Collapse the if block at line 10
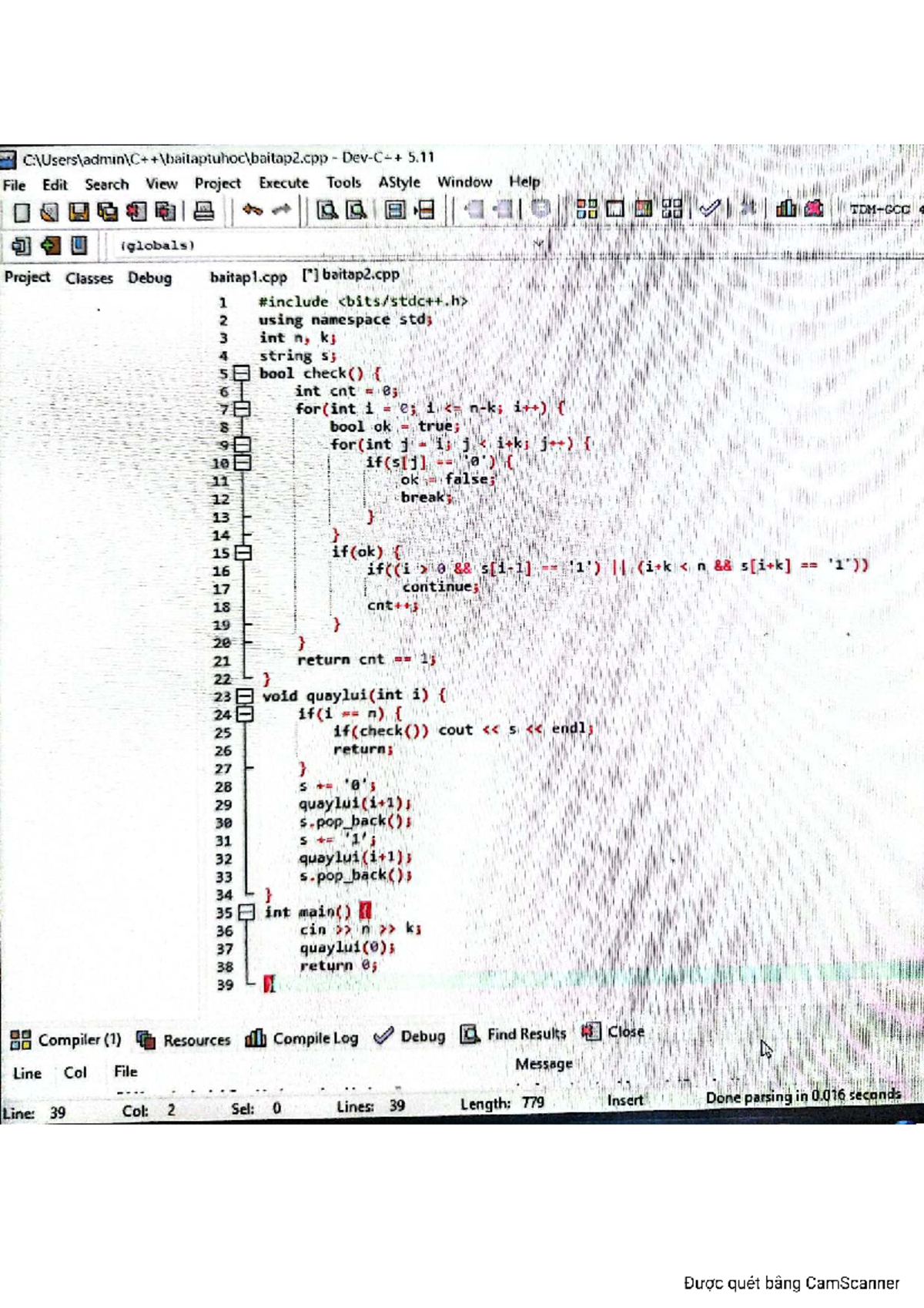This screenshot has width=924, height=1308. tap(243, 462)
